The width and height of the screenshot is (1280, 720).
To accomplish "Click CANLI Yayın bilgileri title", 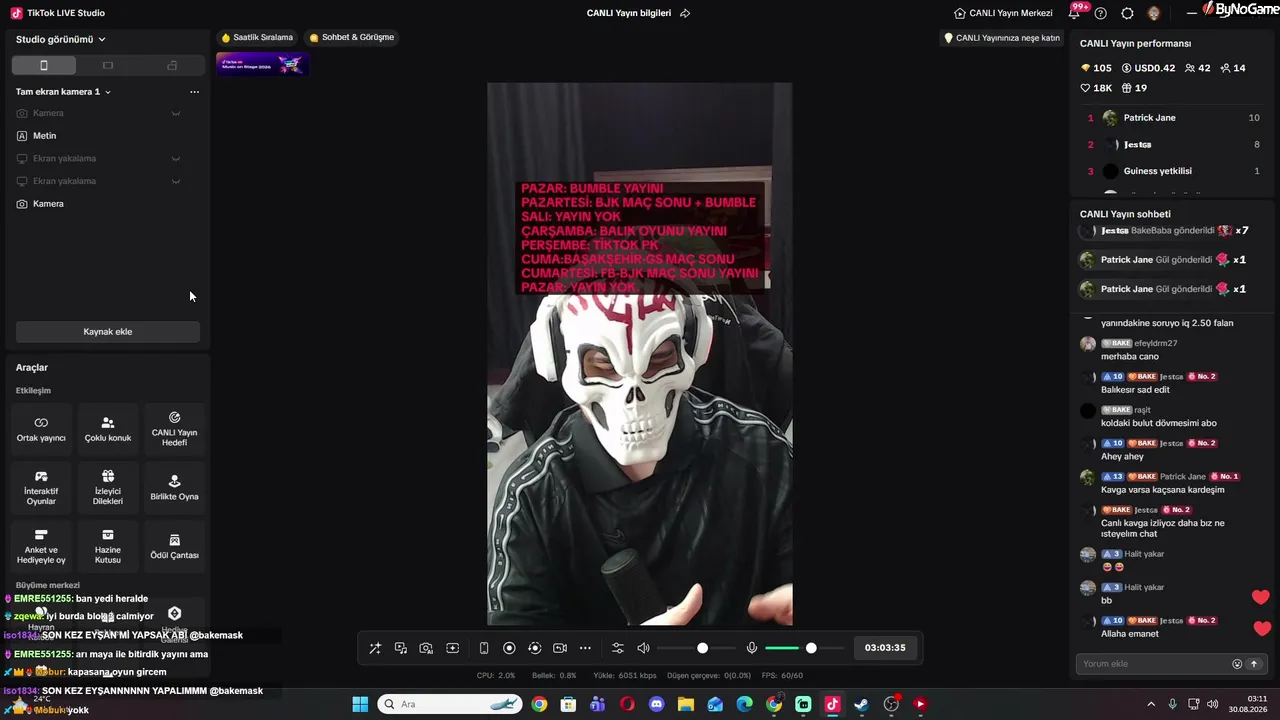I will pyautogui.click(x=629, y=13).
